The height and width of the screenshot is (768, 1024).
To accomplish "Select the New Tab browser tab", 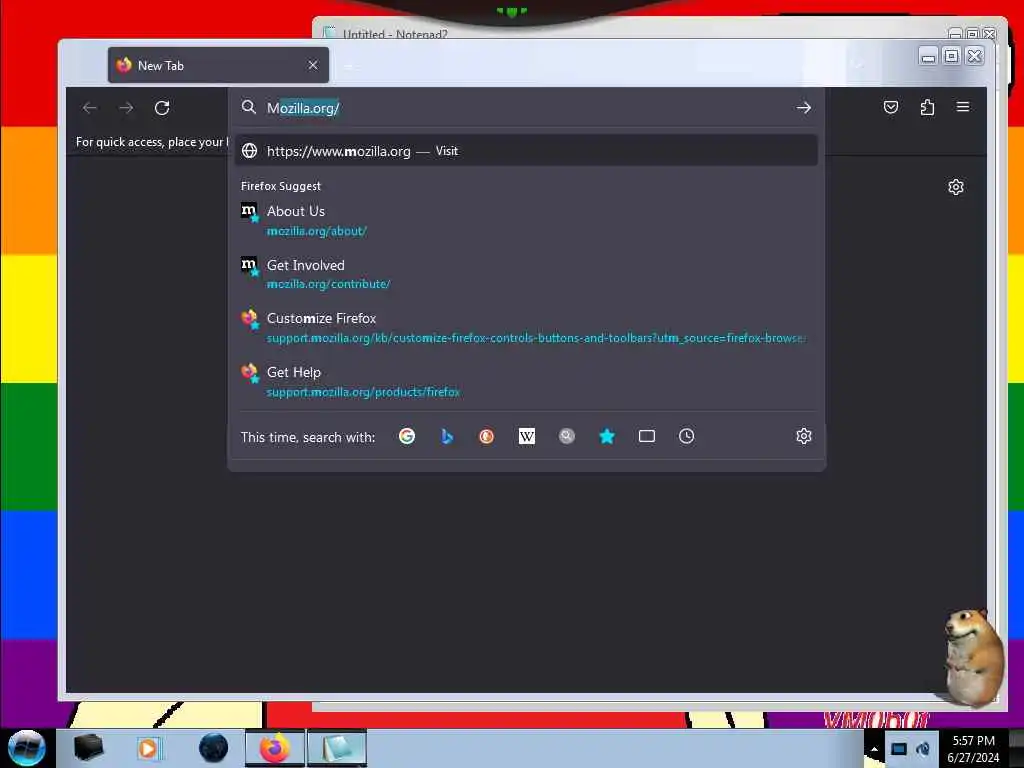I will [x=218, y=65].
